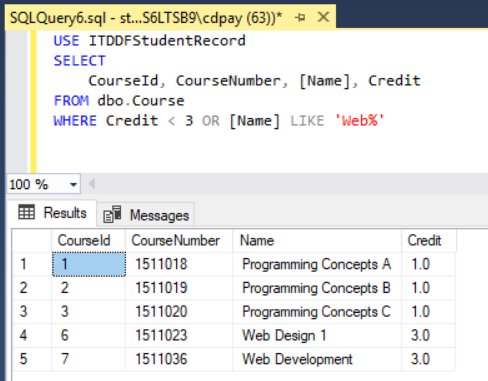The width and height of the screenshot is (488, 381).
Task: Select Credit cell for Programming Concepts C
Action: pyautogui.click(x=429, y=312)
